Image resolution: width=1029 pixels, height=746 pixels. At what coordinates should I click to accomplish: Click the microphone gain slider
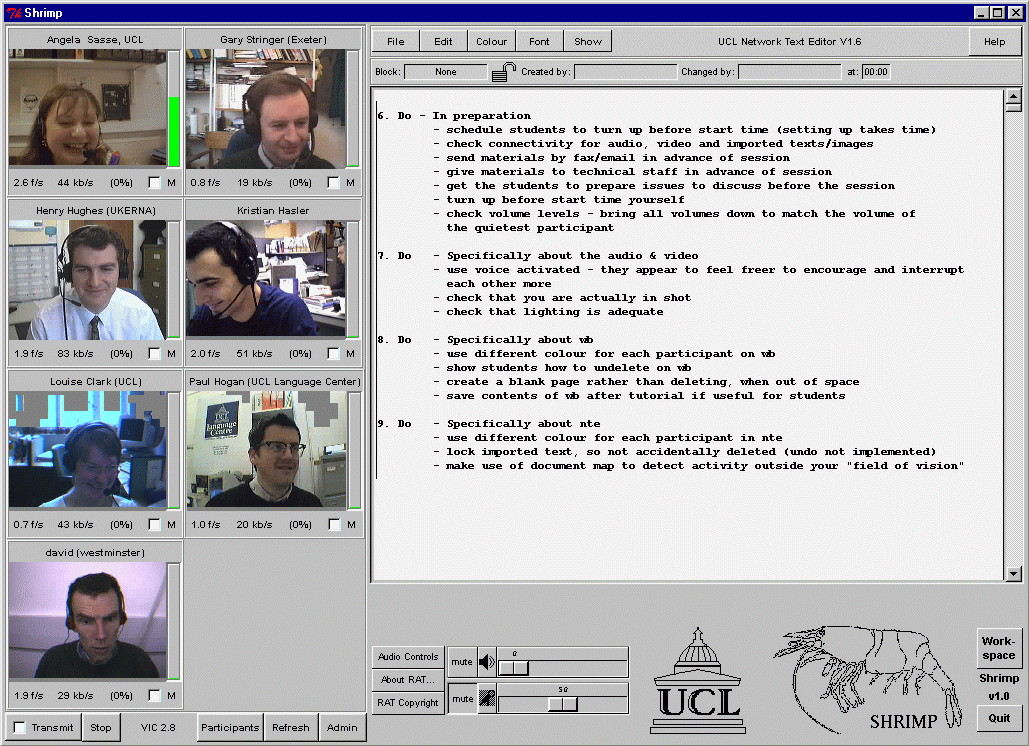(562, 704)
